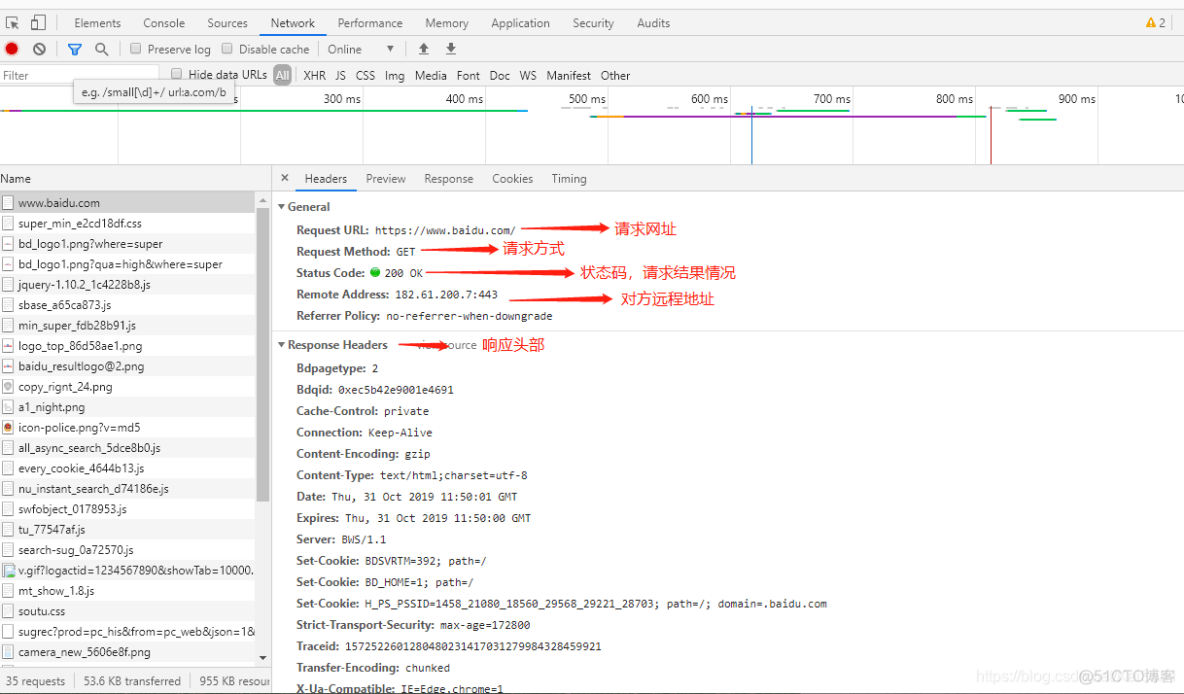This screenshot has width=1184, height=694.
Task: Open the Security panel tab
Action: click(593, 23)
